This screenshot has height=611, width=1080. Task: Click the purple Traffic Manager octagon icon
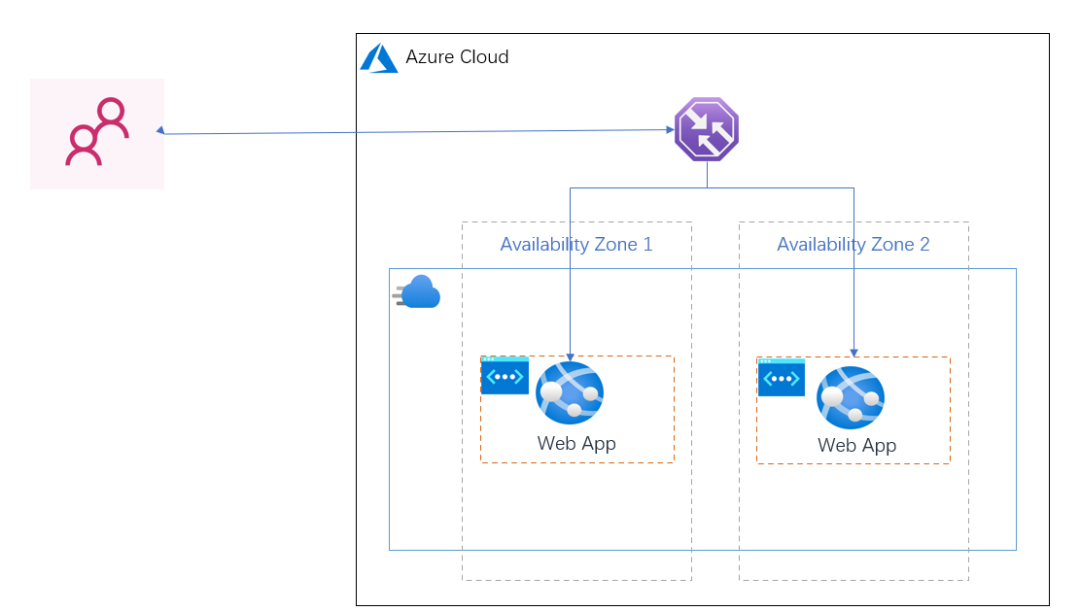click(x=707, y=130)
